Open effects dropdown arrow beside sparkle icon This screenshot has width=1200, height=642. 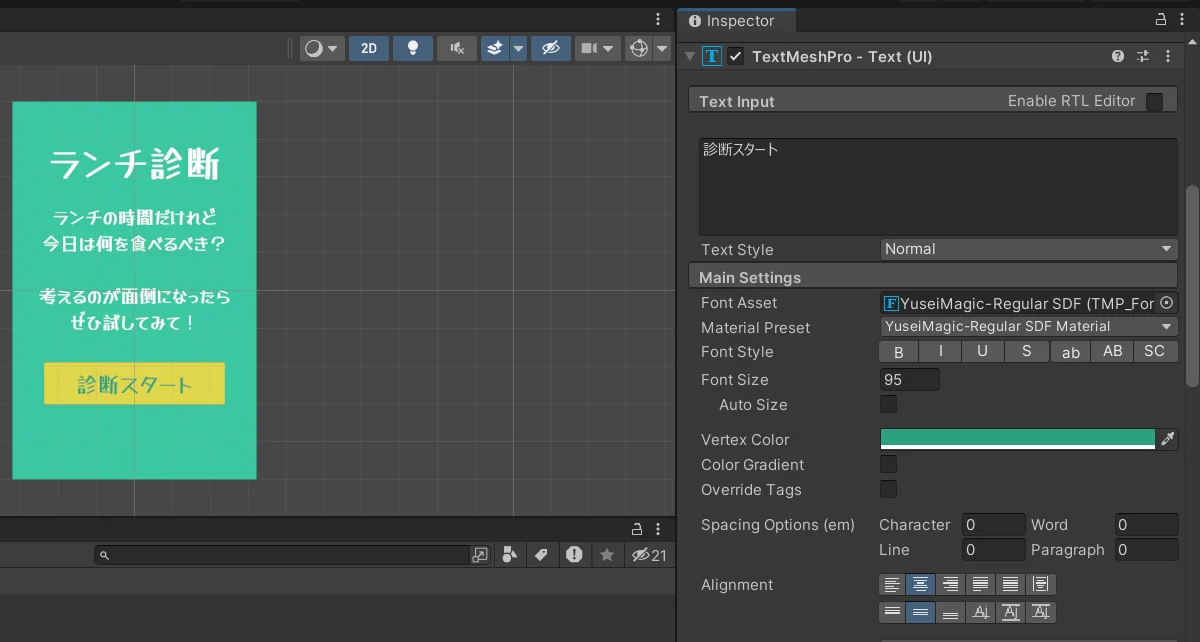(x=518, y=48)
